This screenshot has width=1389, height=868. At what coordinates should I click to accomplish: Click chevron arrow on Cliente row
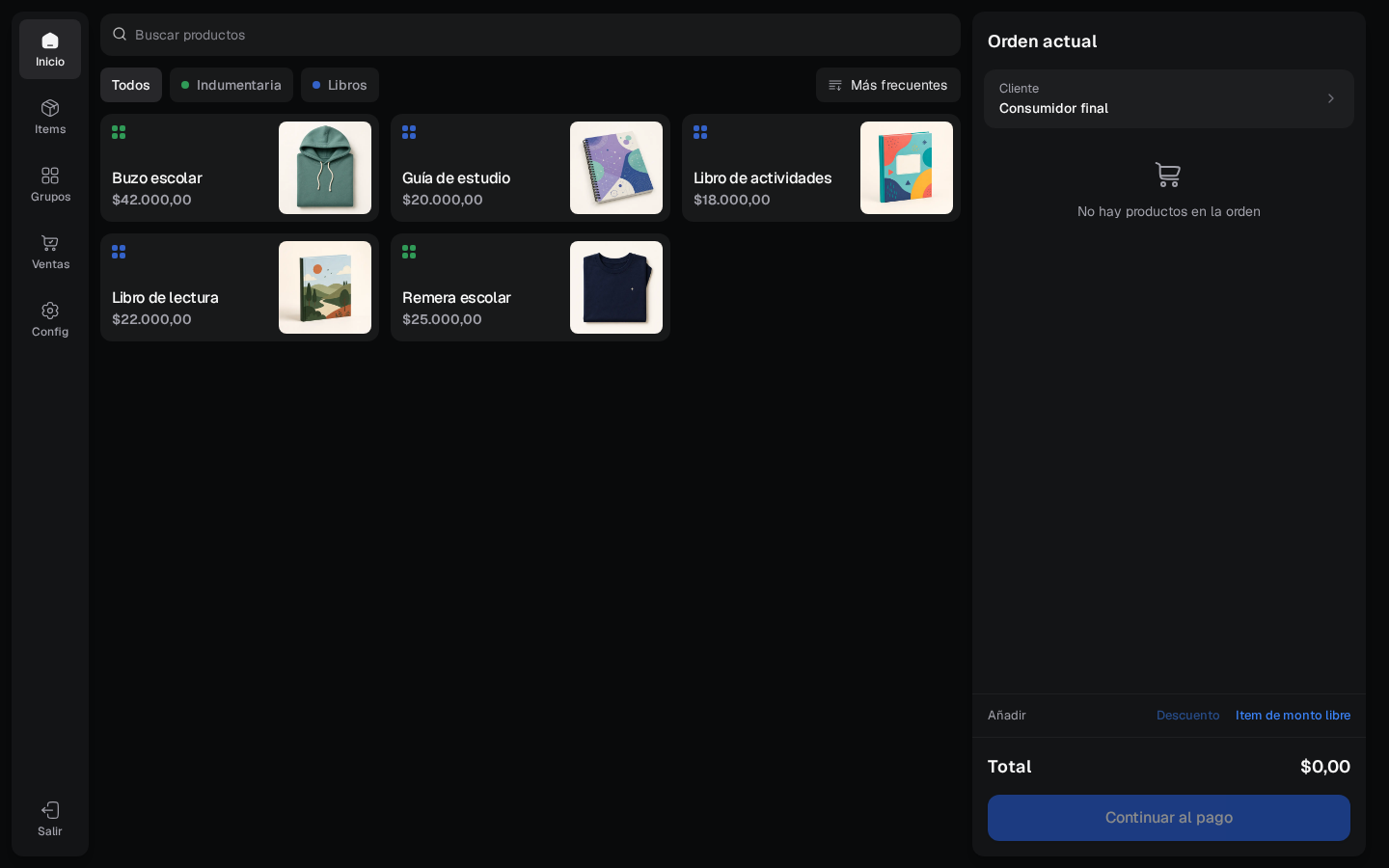[x=1331, y=98]
